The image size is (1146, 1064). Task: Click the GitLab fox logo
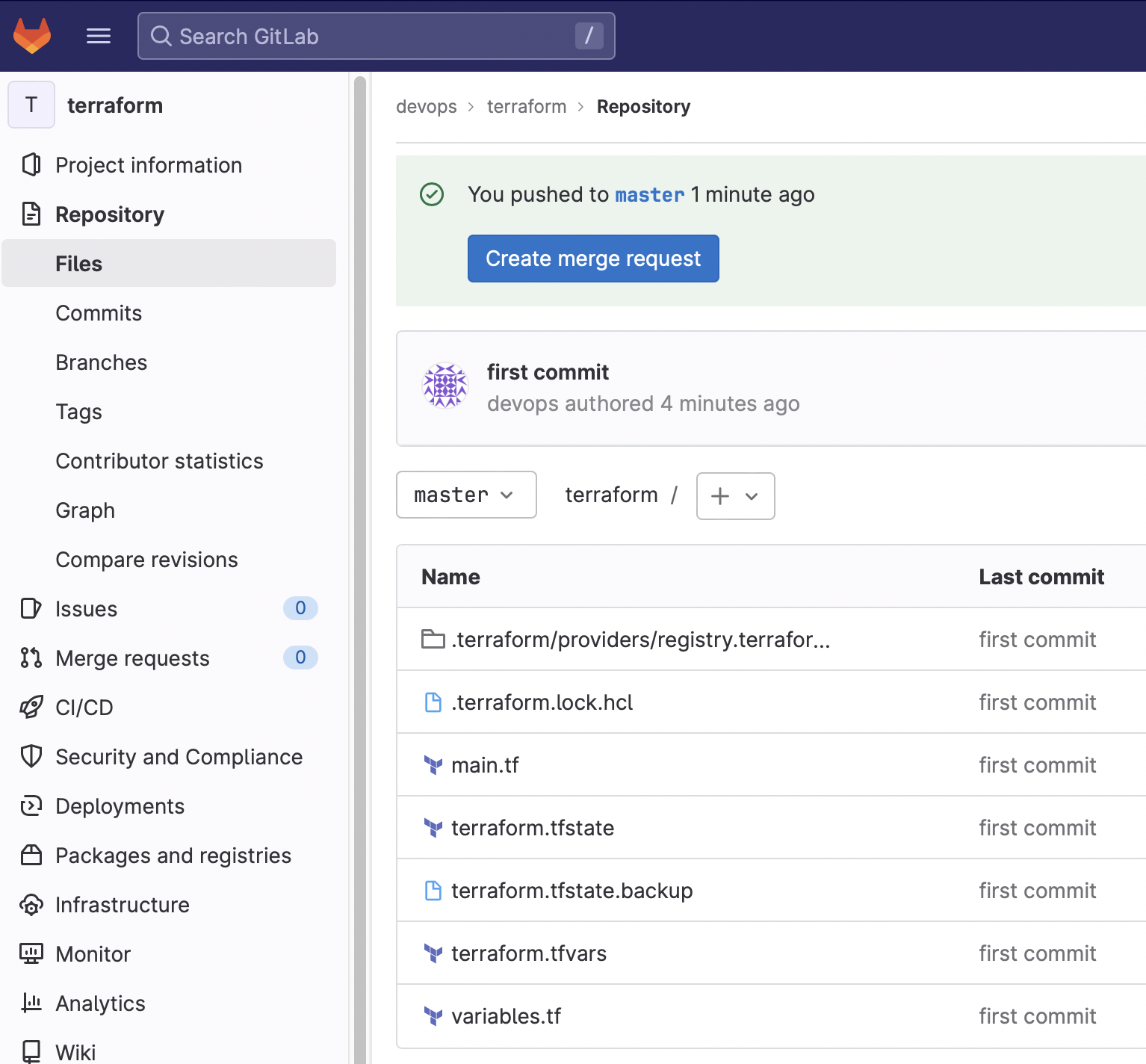click(31, 35)
